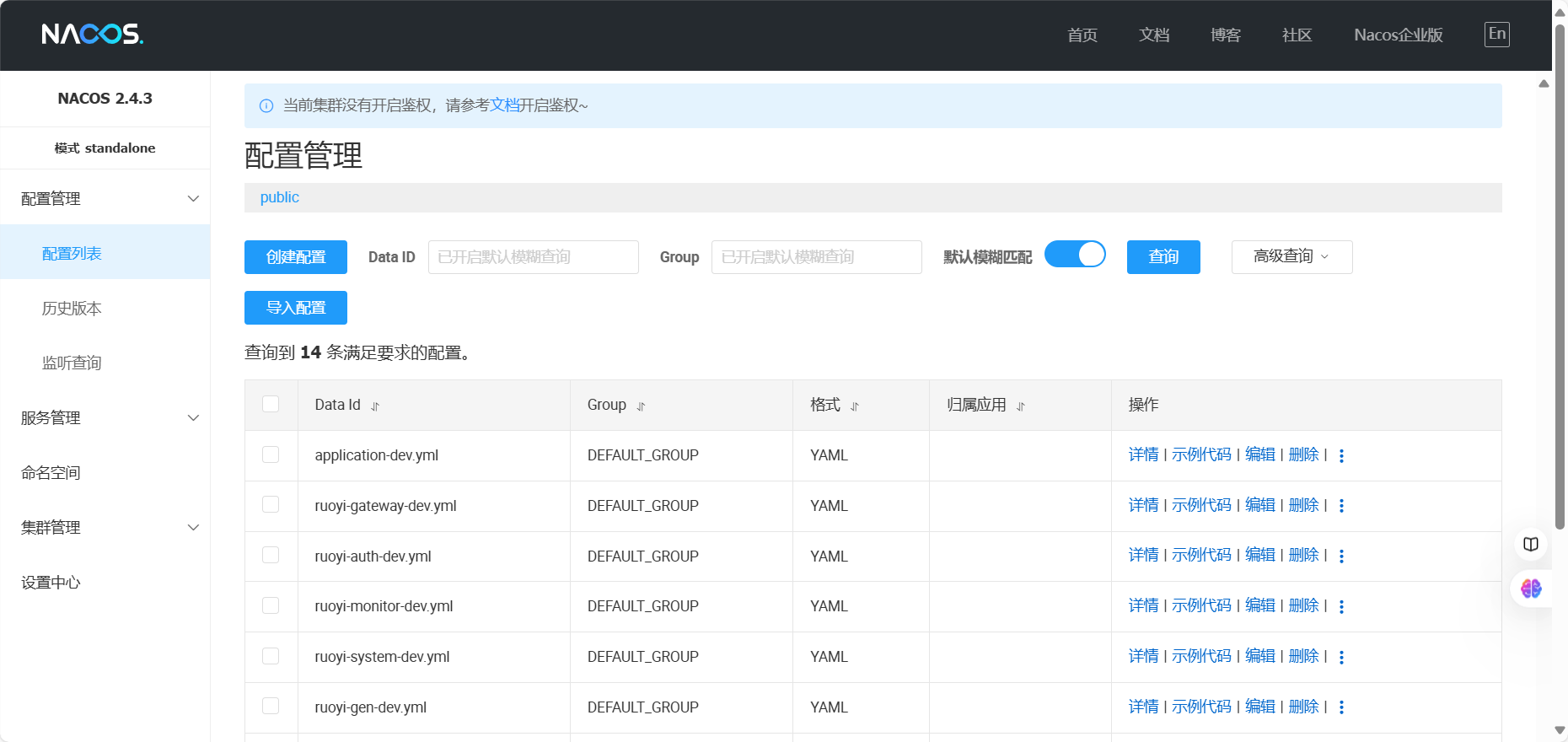Open more actions for application-dev.yml

(1341, 455)
